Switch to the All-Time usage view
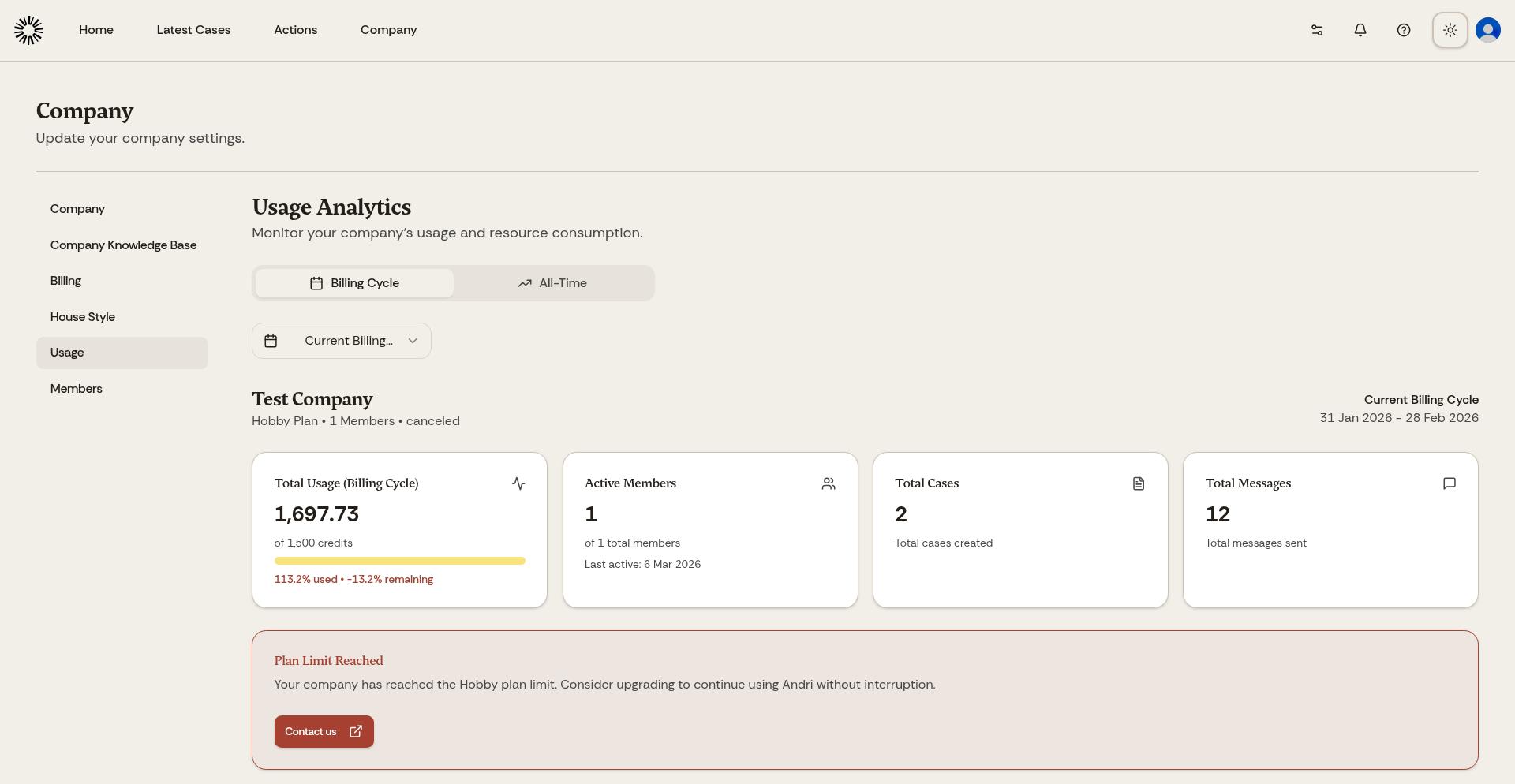1515x784 pixels. (552, 282)
